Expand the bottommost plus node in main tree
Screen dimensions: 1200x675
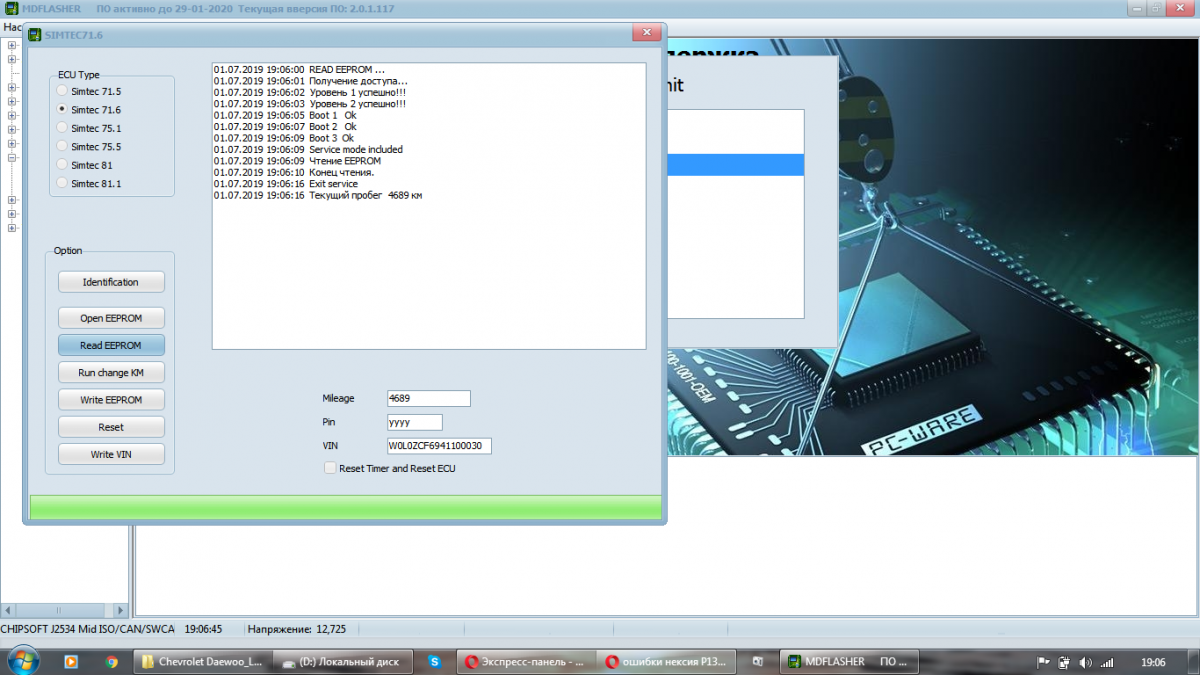pos(12,228)
